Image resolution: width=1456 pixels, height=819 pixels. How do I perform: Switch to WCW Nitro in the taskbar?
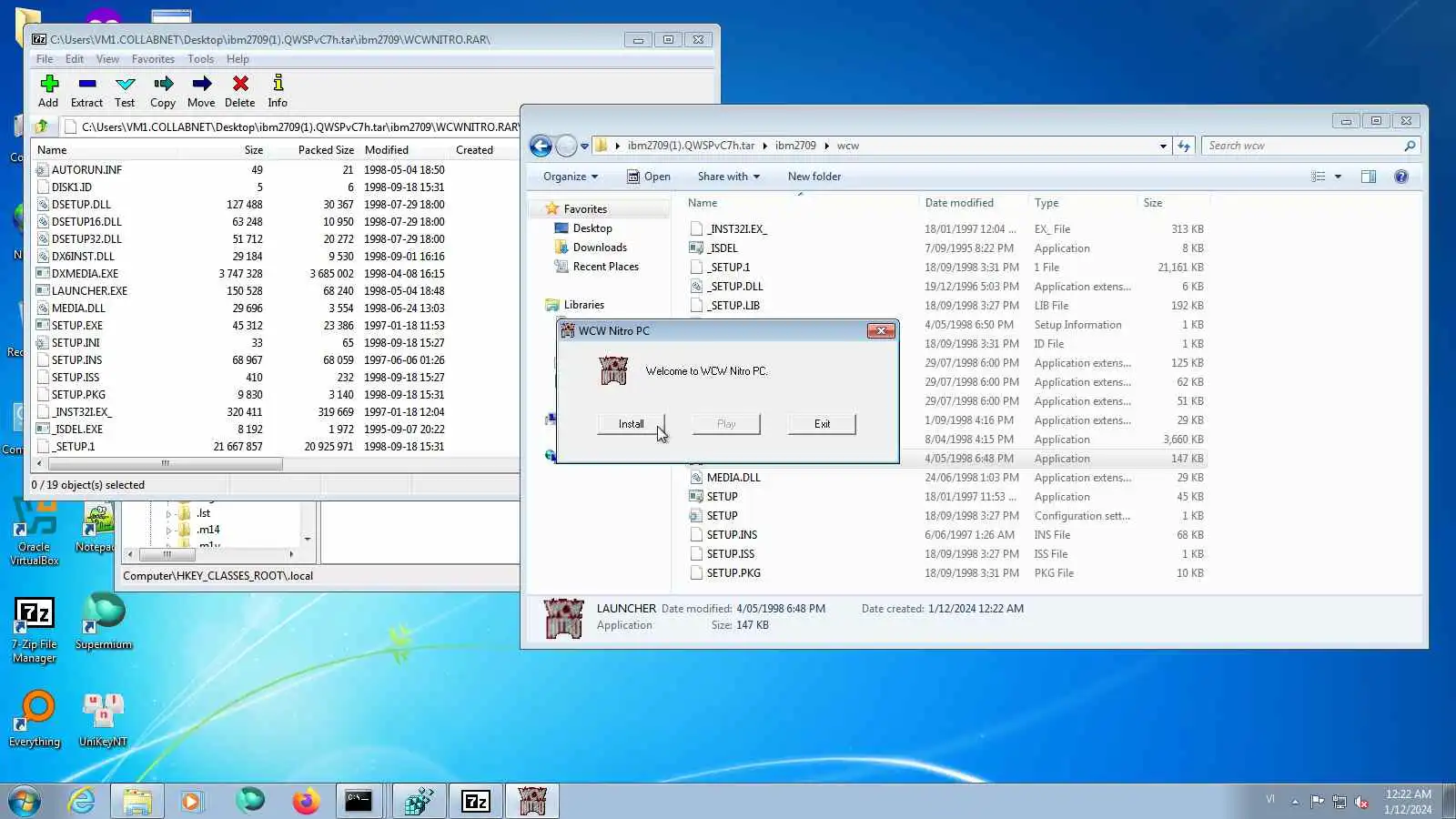click(532, 801)
